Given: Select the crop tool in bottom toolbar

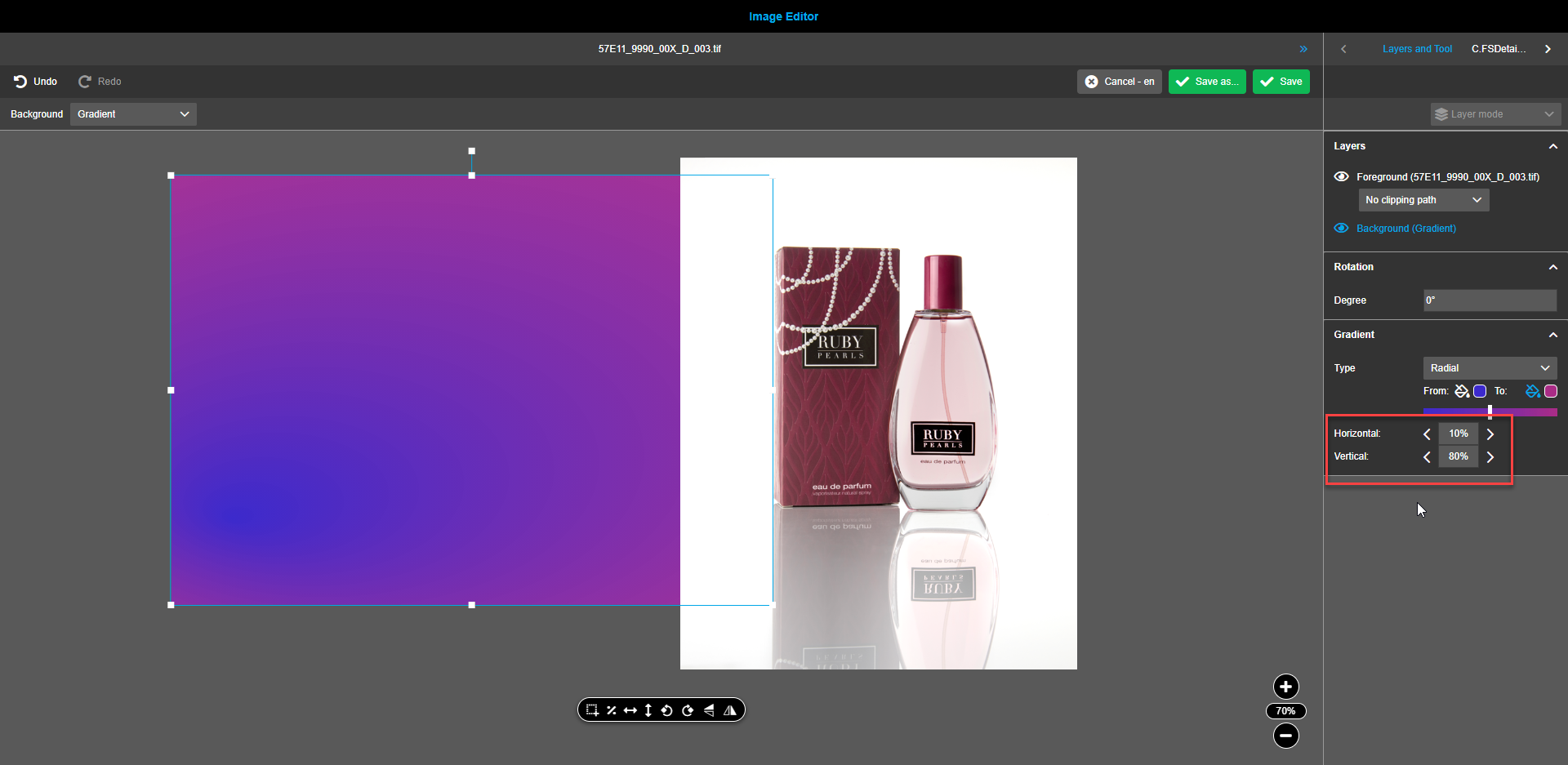Looking at the screenshot, I should pos(592,709).
